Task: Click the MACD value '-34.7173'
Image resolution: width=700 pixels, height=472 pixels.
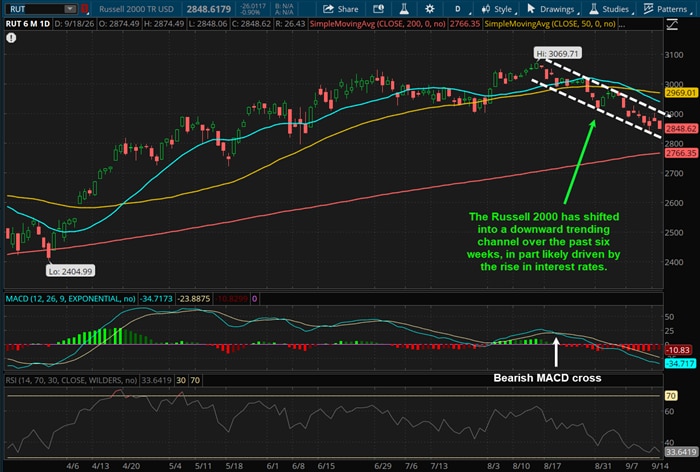Action: 156,299
